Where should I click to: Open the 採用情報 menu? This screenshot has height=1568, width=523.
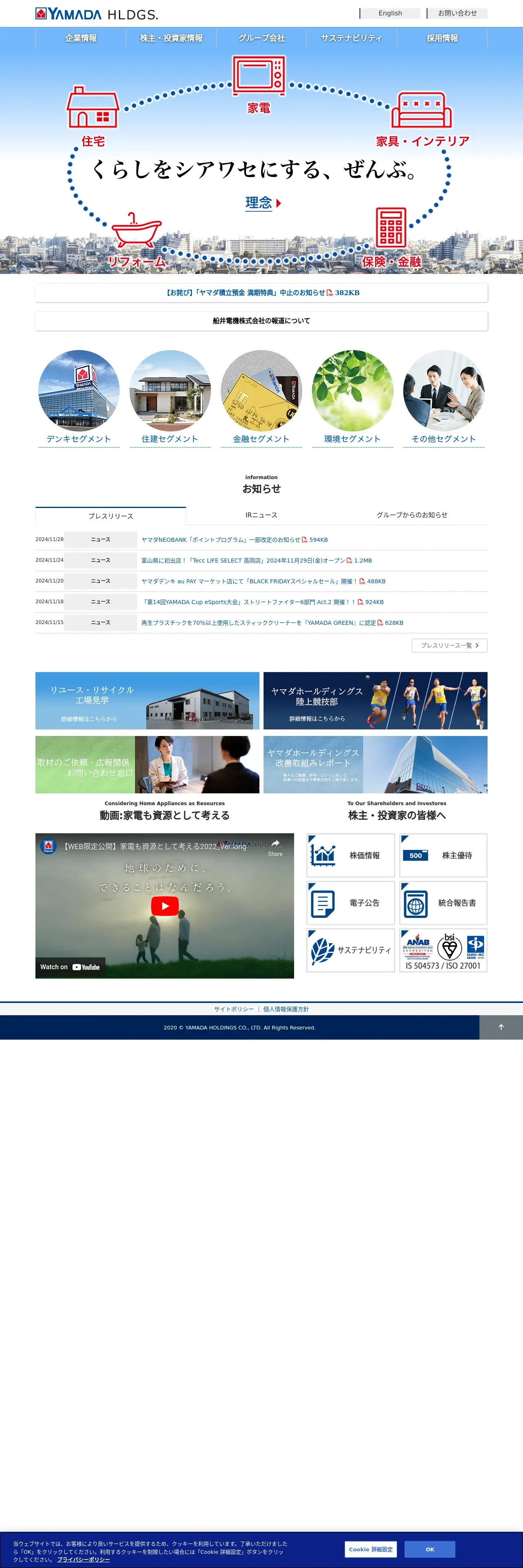[442, 38]
